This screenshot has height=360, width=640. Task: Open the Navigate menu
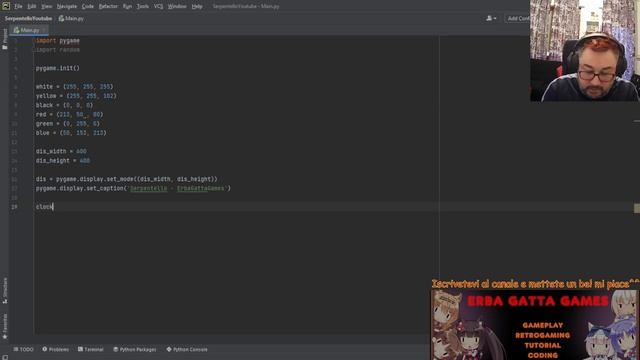click(x=67, y=6)
